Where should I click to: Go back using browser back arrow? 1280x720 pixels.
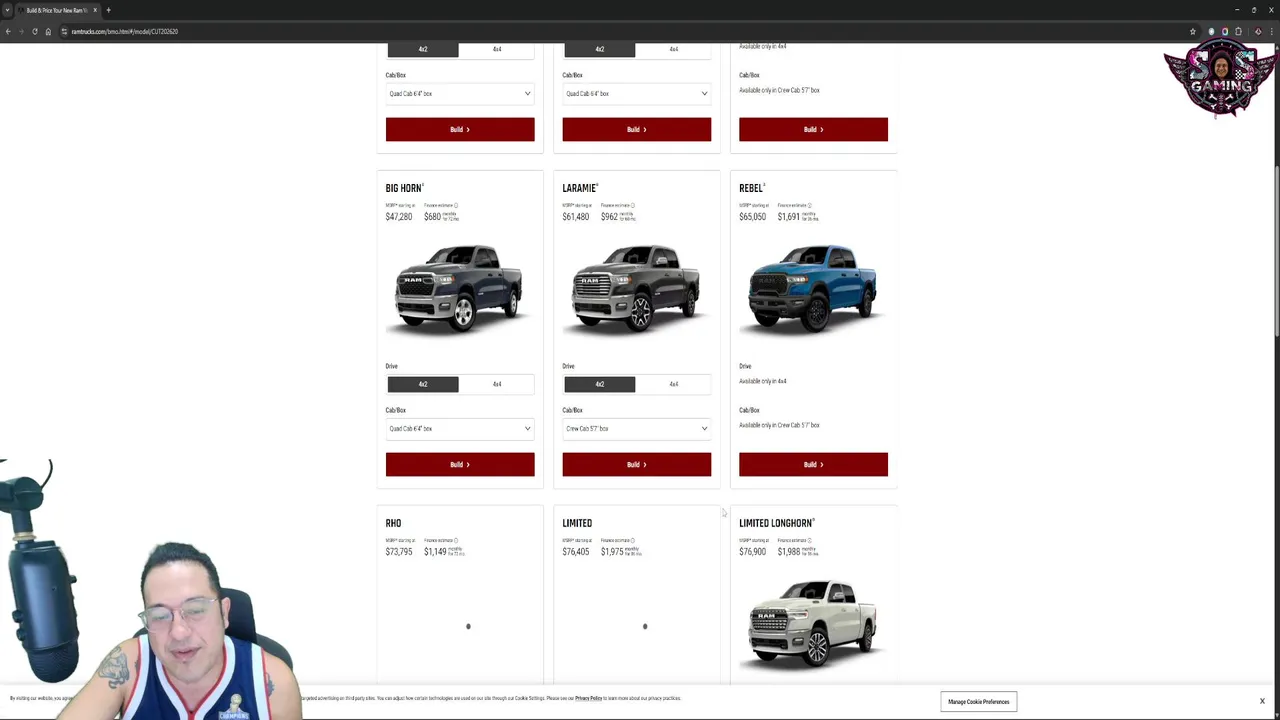coord(8,31)
